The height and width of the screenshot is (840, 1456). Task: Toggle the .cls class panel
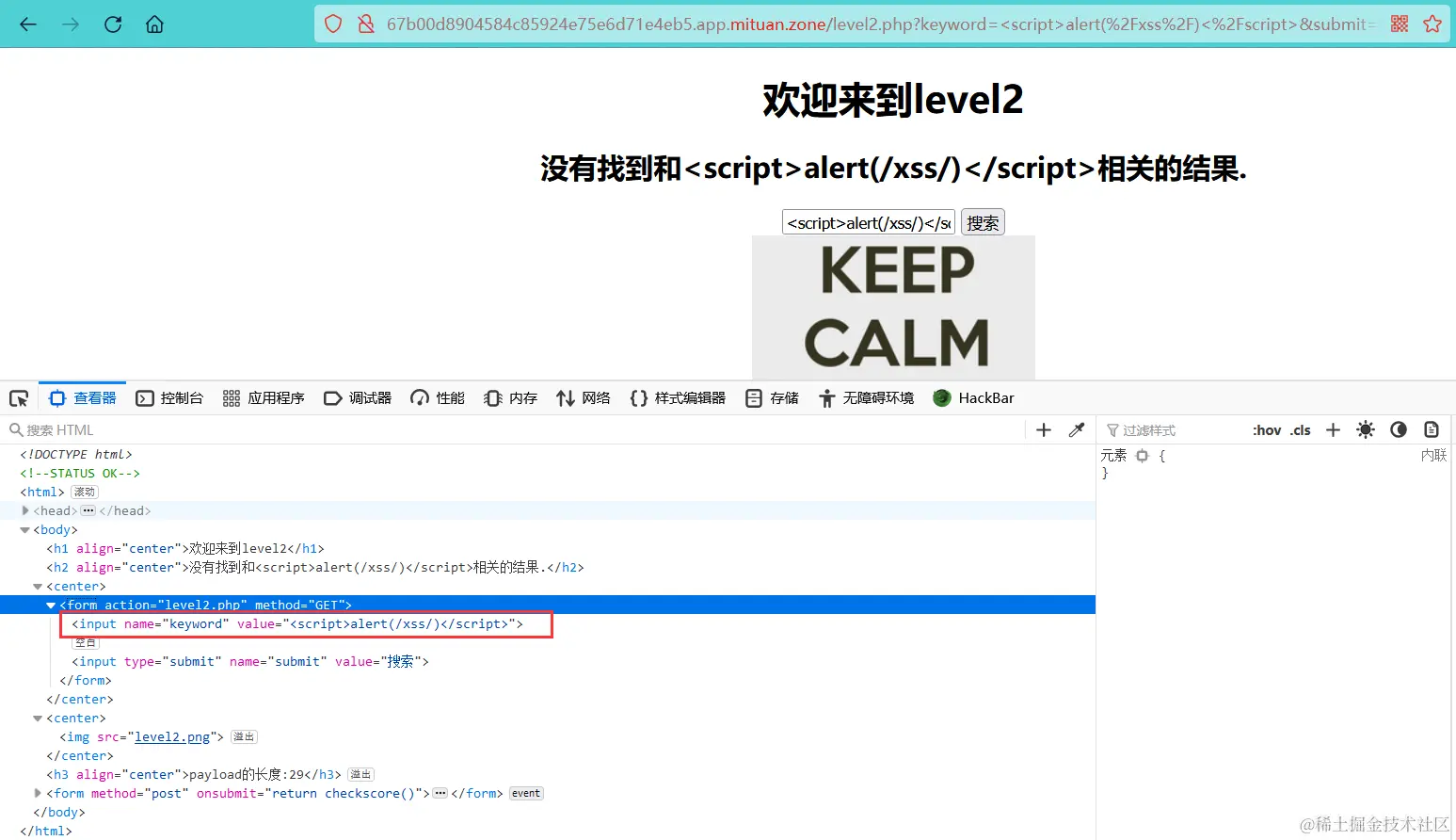1301,429
